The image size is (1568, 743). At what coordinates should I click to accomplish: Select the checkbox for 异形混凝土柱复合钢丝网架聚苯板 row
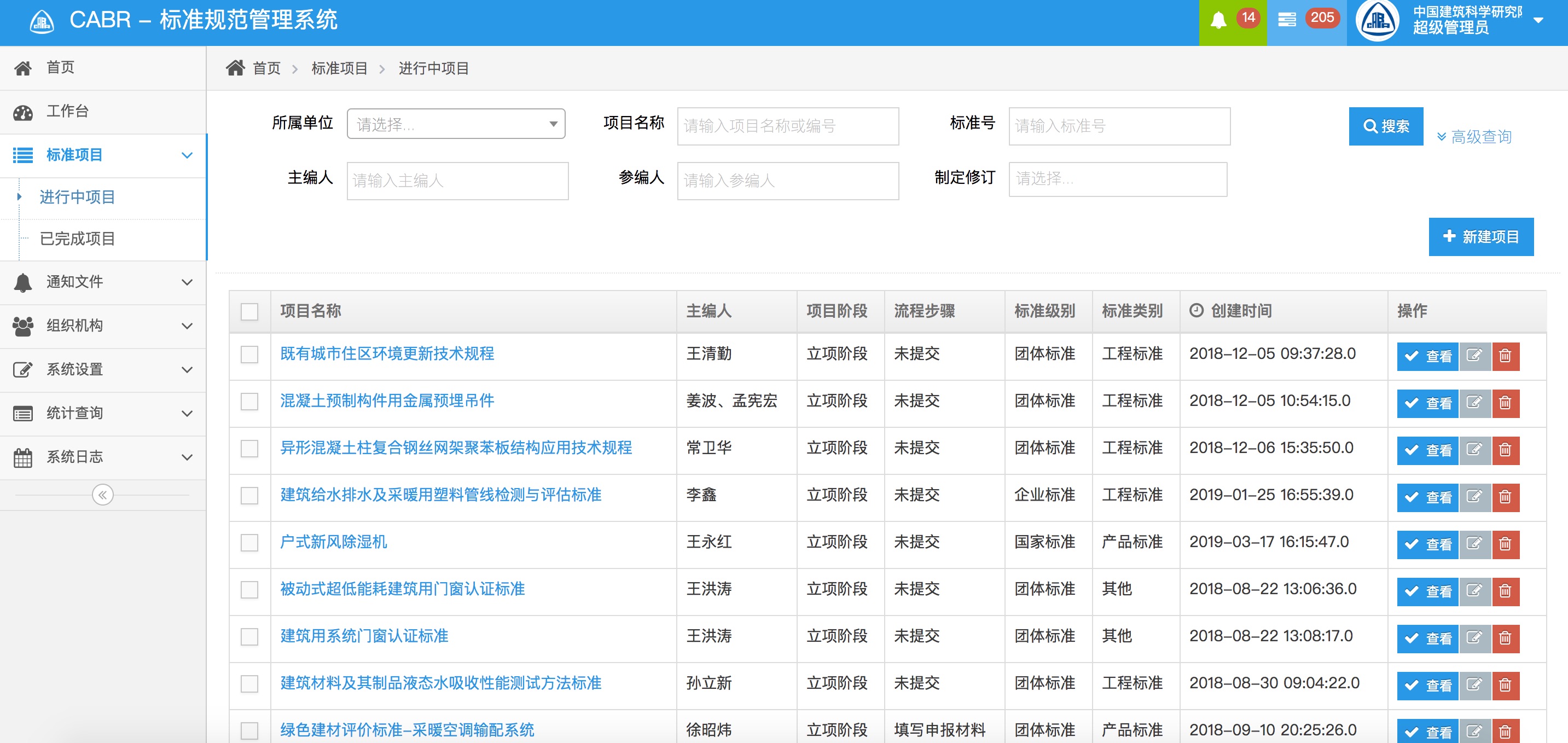coord(249,449)
